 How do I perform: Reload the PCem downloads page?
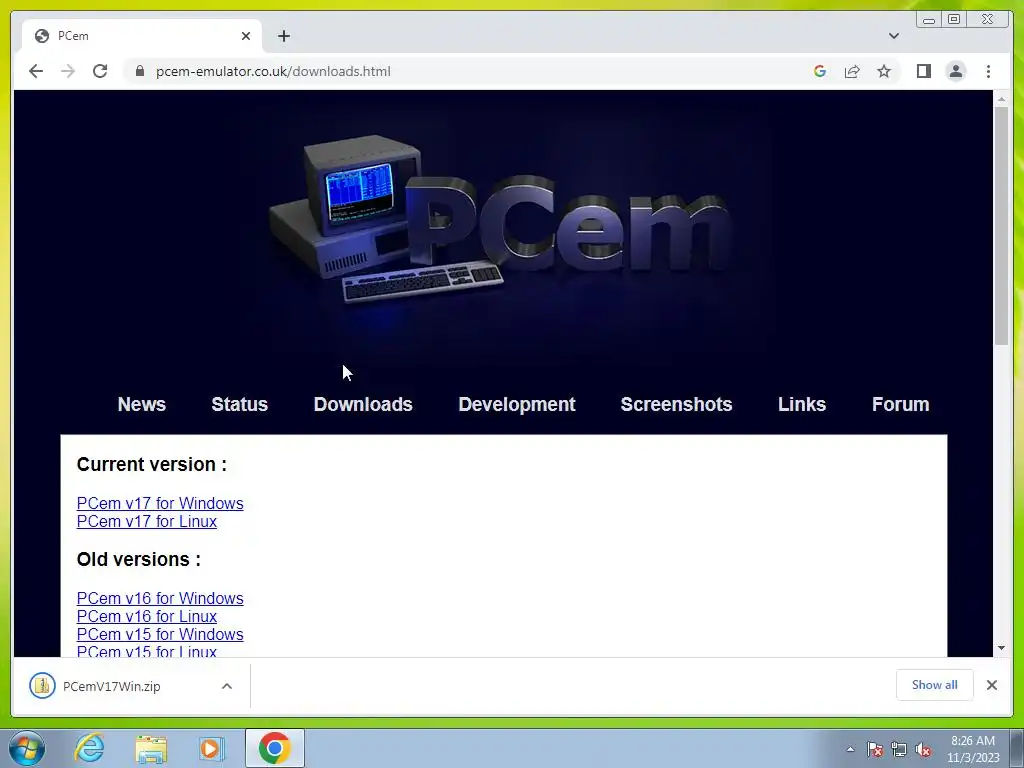[100, 71]
